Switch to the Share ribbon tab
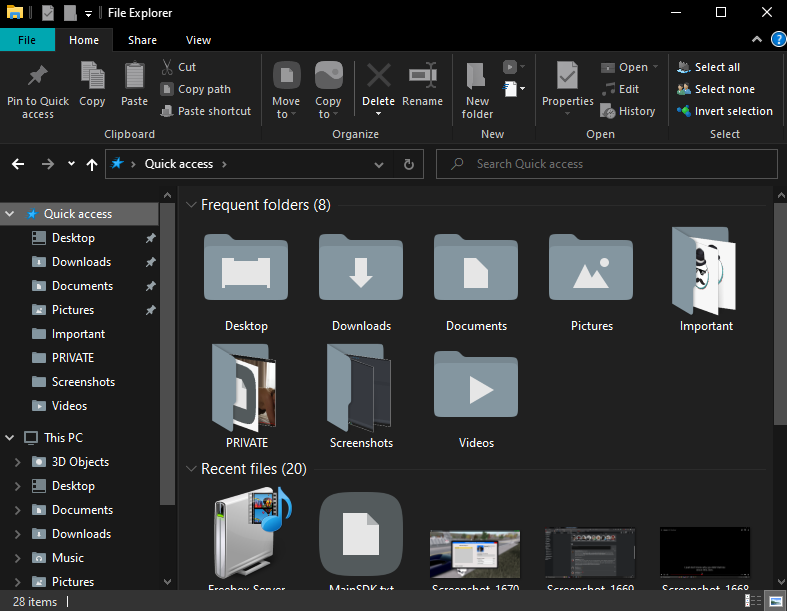The height and width of the screenshot is (611, 787). tap(142, 40)
